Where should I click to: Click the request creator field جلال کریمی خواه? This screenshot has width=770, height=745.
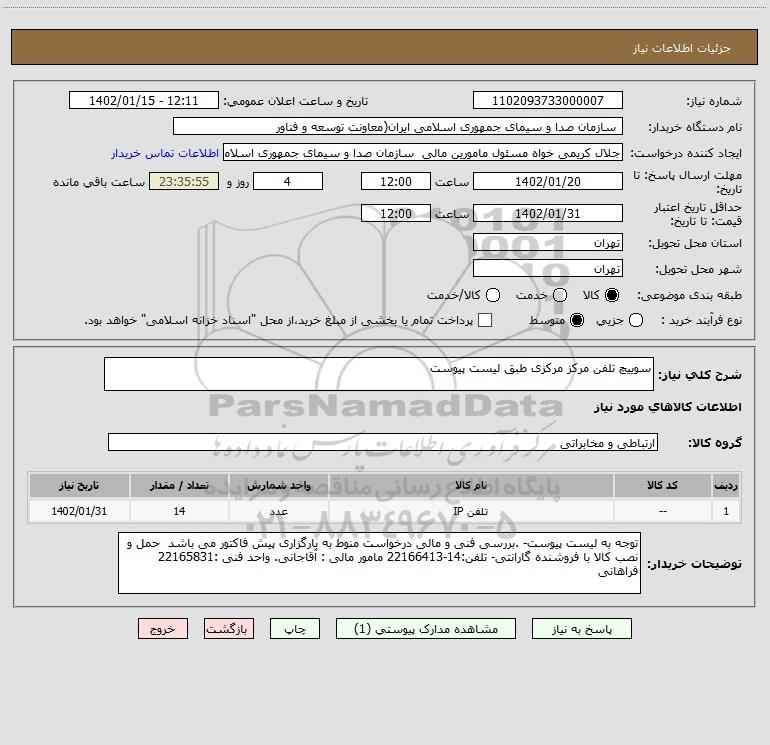tap(423, 153)
